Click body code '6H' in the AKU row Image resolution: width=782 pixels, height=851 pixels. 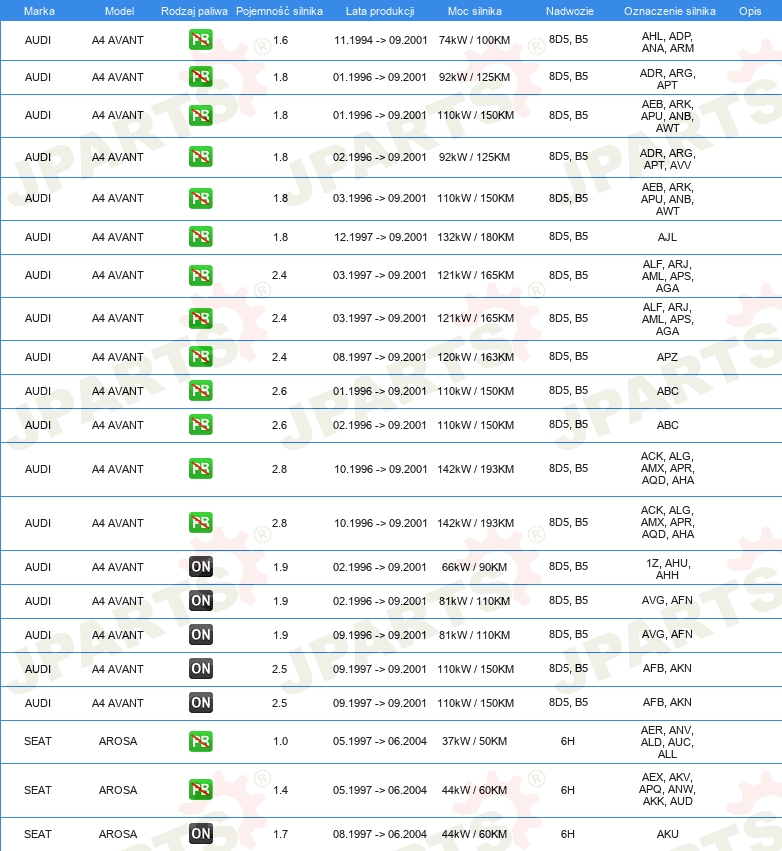click(568, 834)
